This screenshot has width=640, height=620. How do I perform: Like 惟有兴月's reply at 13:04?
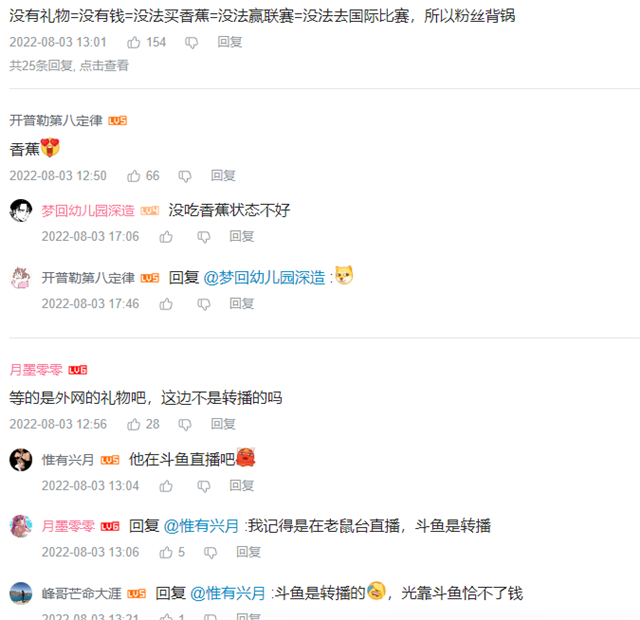click(x=166, y=486)
